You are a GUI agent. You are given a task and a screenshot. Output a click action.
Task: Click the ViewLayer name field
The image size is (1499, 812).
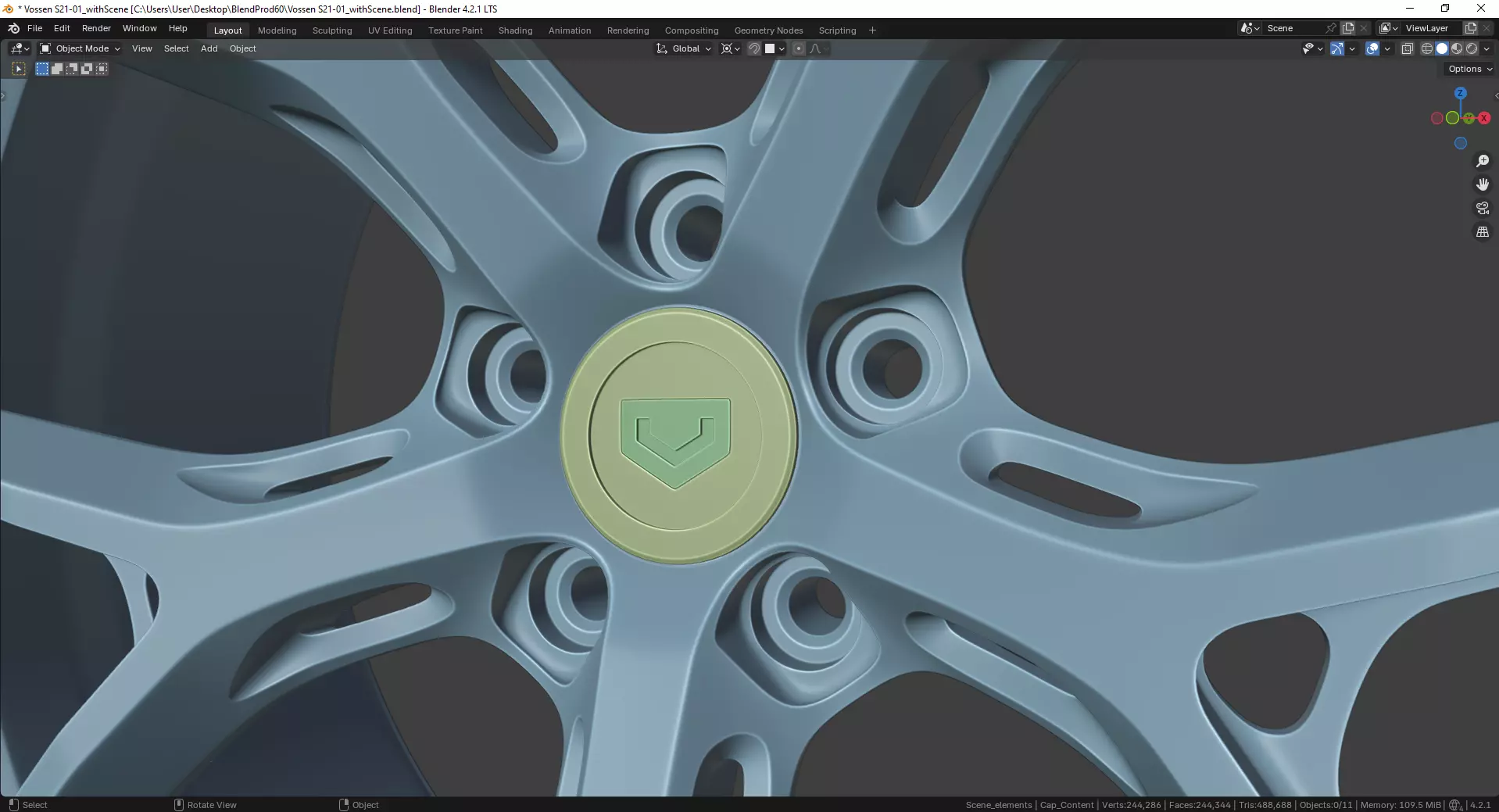tap(1430, 28)
